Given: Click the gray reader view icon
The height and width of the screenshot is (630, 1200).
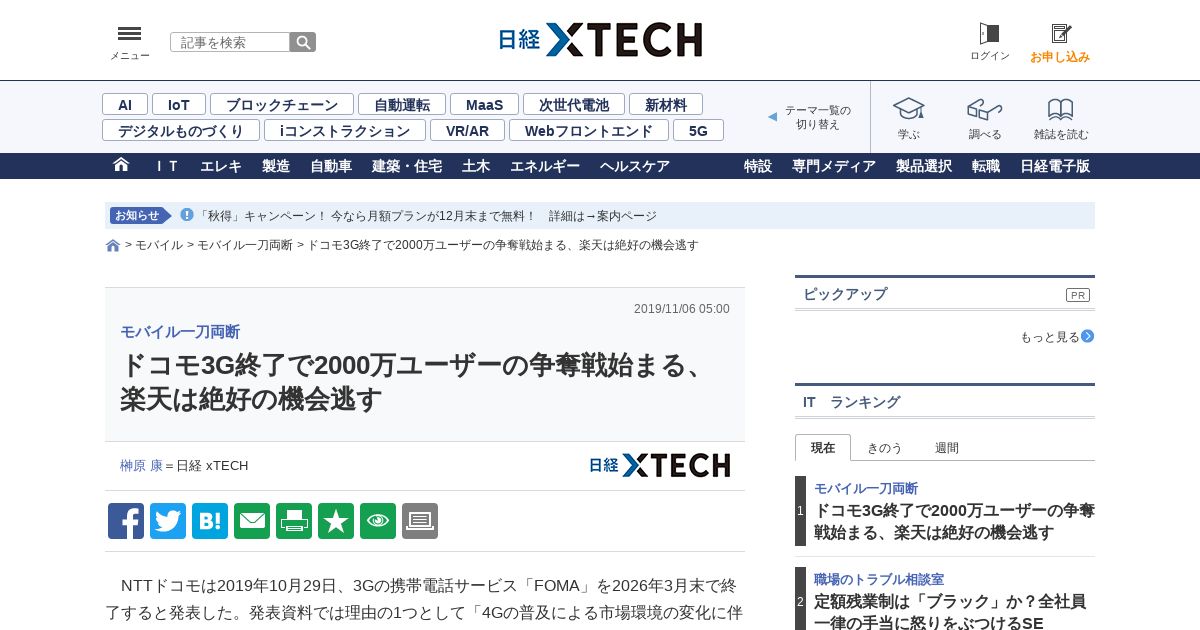Looking at the screenshot, I should [420, 521].
